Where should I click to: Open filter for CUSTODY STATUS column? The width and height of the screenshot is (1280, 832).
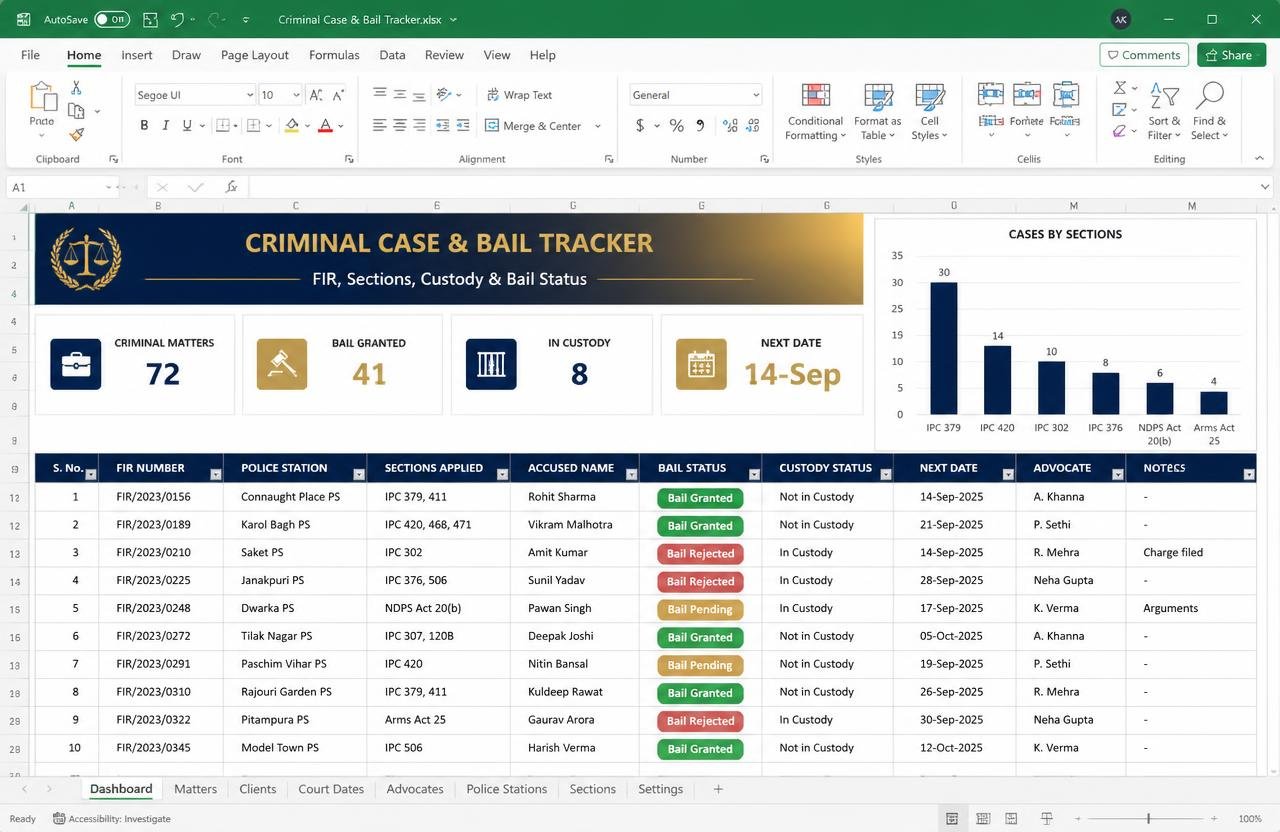coord(885,475)
